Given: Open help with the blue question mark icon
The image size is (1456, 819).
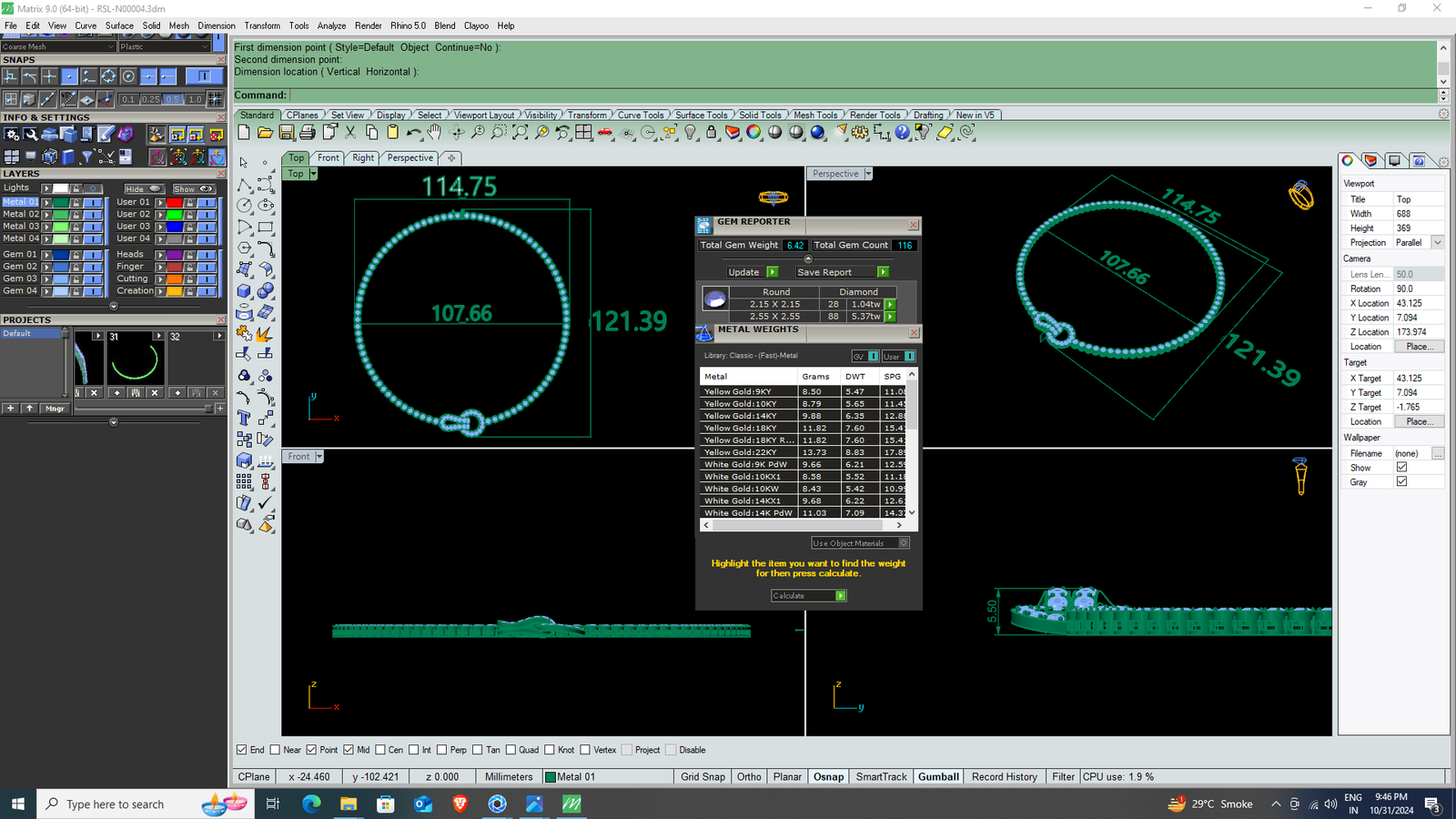Looking at the screenshot, I should pos(902,133).
